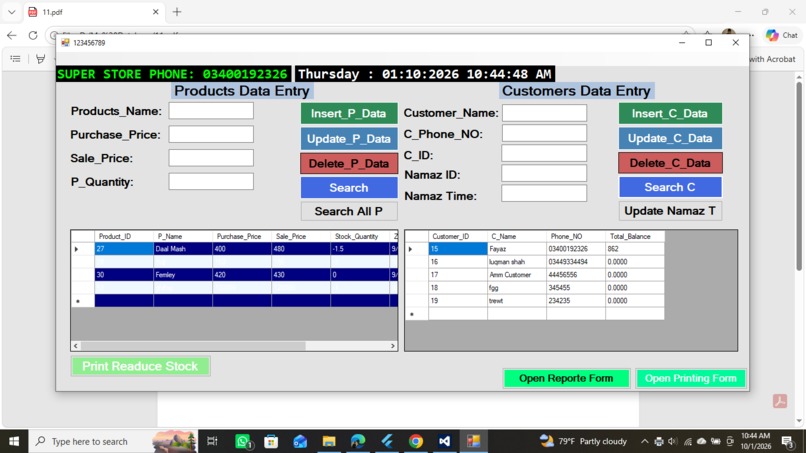Screen dimensions: 806x453
Task: Show hidden system tray icons
Action: point(645,441)
